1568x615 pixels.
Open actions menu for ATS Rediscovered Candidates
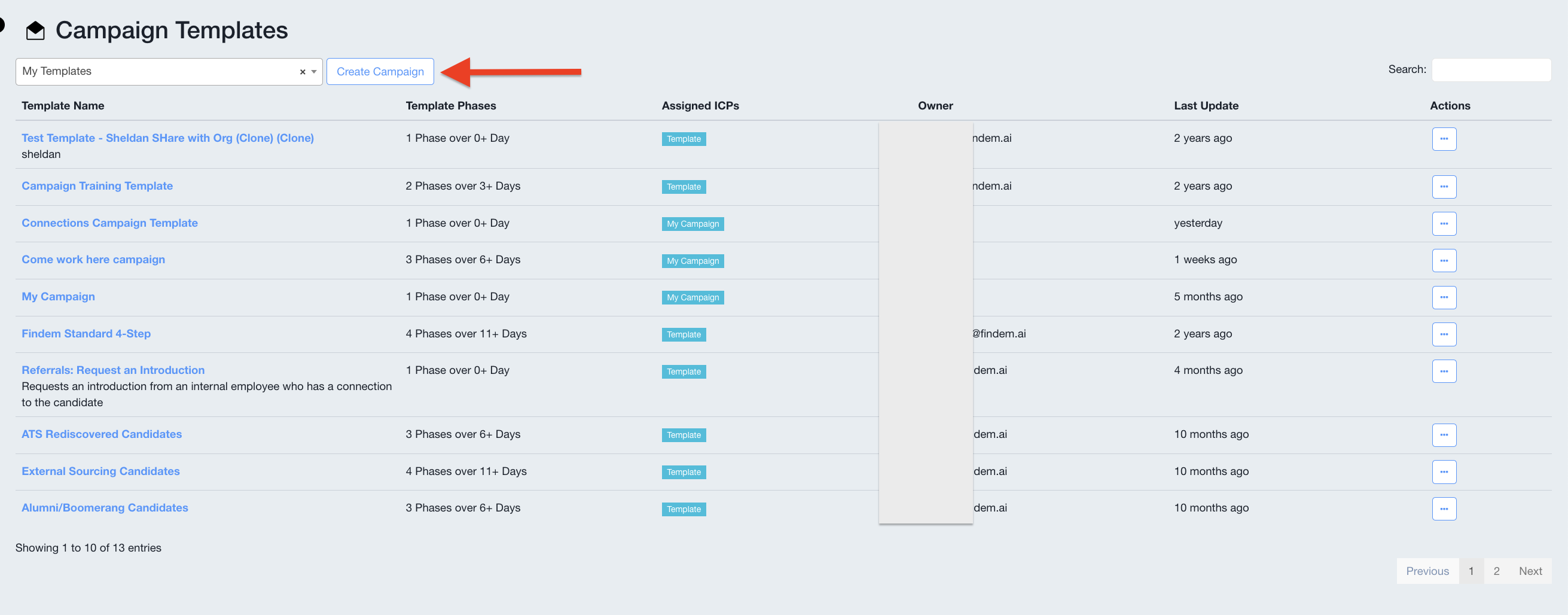(1444, 435)
